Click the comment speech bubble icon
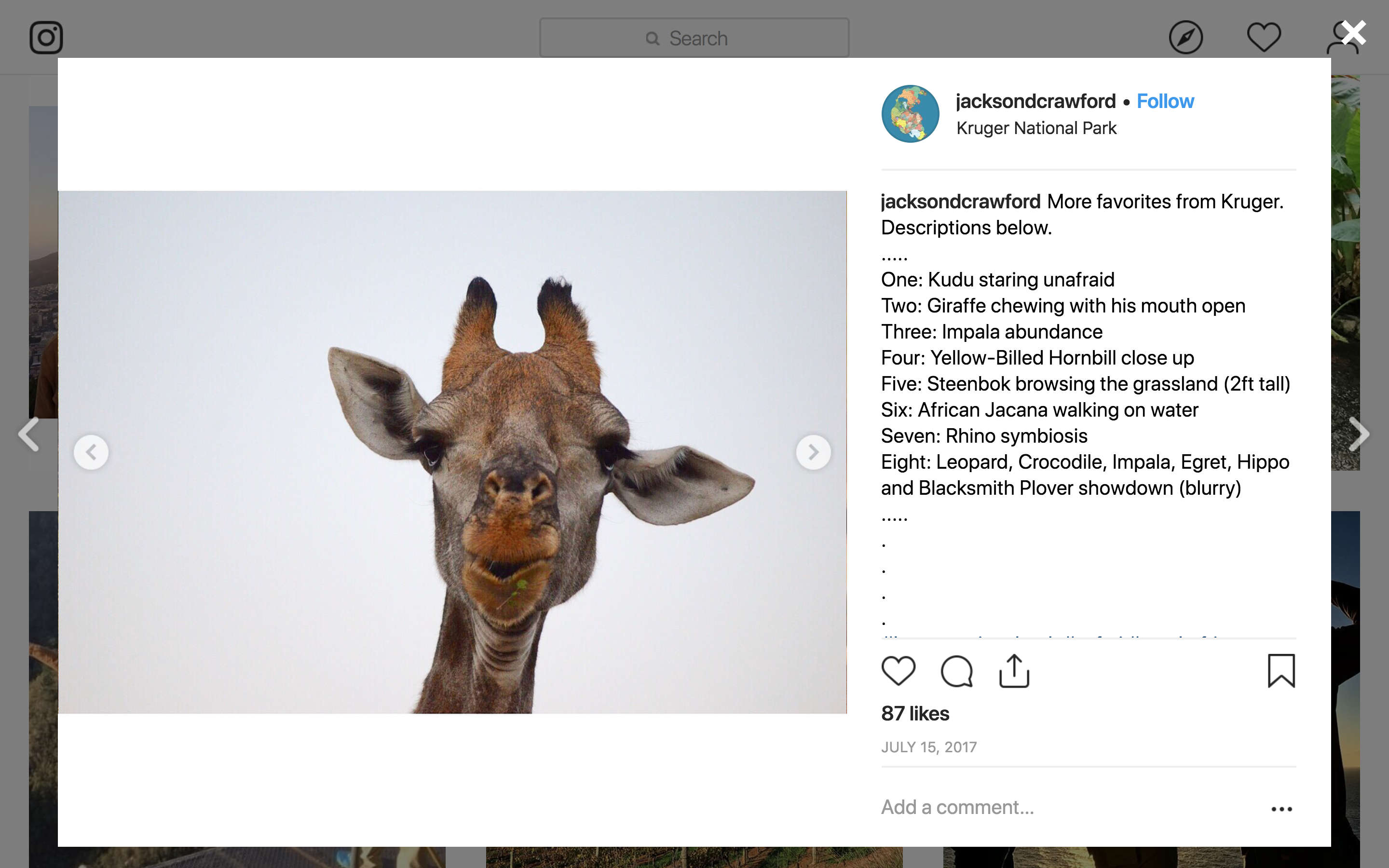Image resolution: width=1389 pixels, height=868 pixels. point(956,670)
